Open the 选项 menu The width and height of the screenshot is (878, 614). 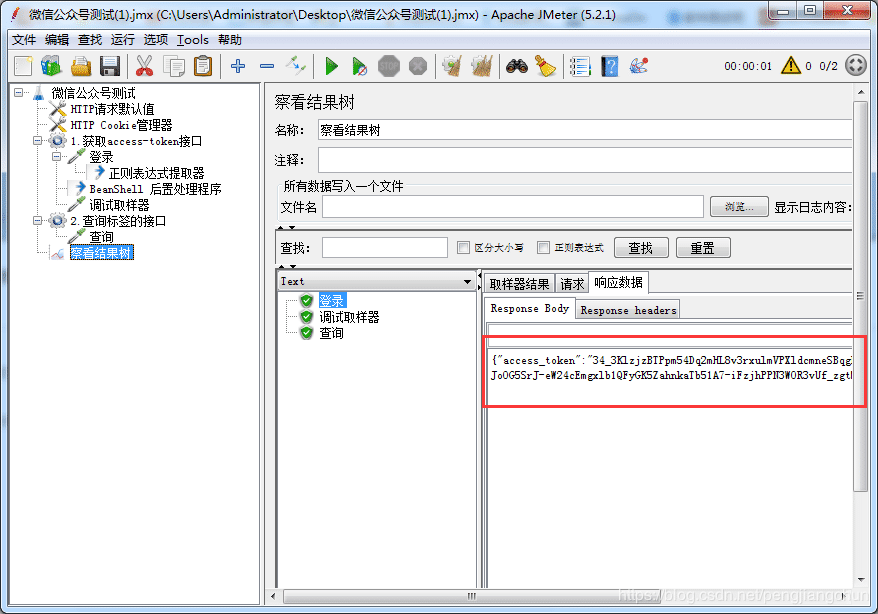coord(155,40)
